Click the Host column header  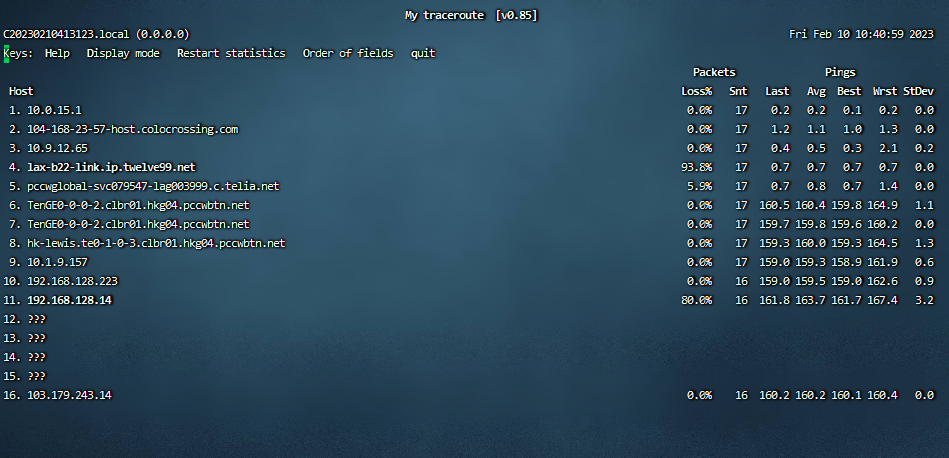[21, 91]
